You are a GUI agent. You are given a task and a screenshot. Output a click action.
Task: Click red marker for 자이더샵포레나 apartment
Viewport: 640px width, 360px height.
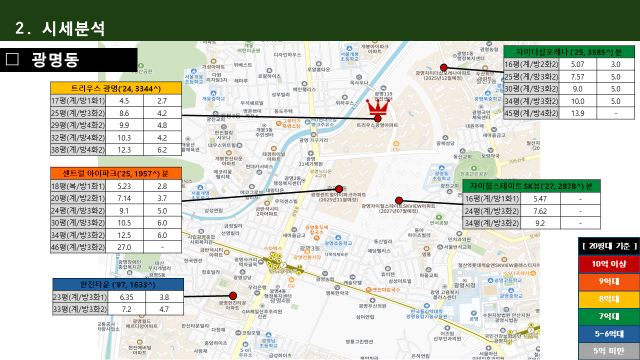point(444,68)
